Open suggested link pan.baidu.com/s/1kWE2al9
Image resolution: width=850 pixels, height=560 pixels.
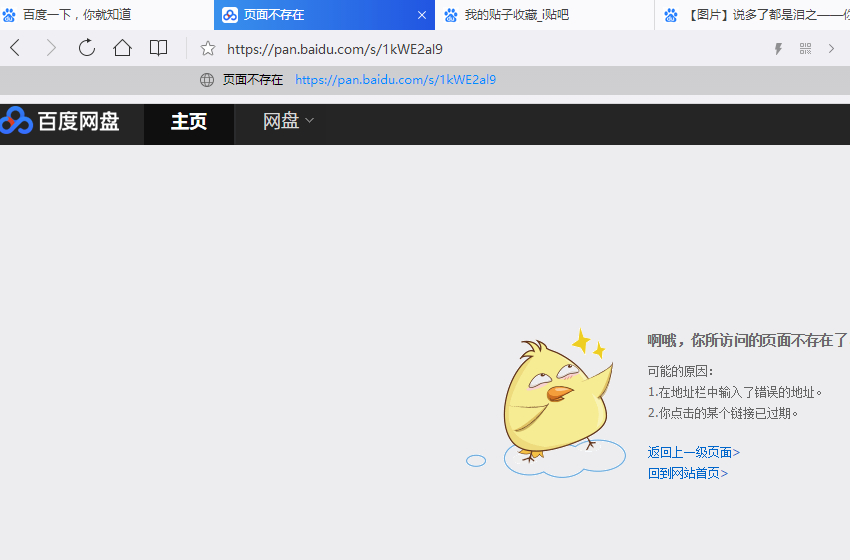pyautogui.click(x=395, y=80)
